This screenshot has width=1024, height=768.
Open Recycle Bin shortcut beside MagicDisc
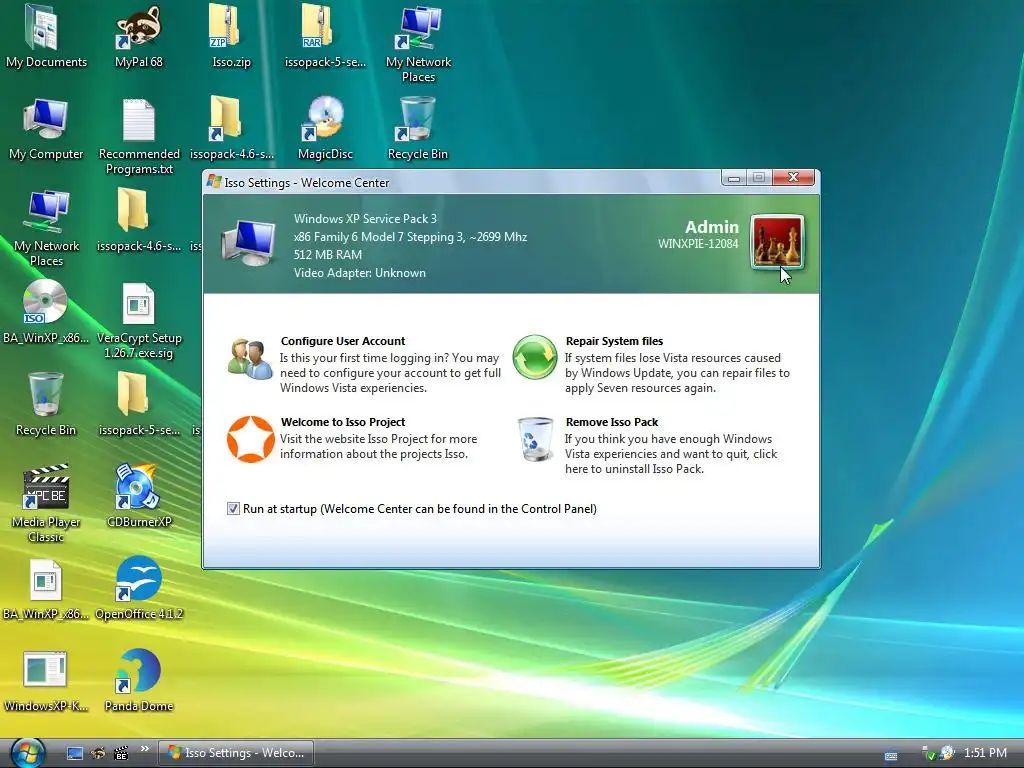pyautogui.click(x=417, y=128)
